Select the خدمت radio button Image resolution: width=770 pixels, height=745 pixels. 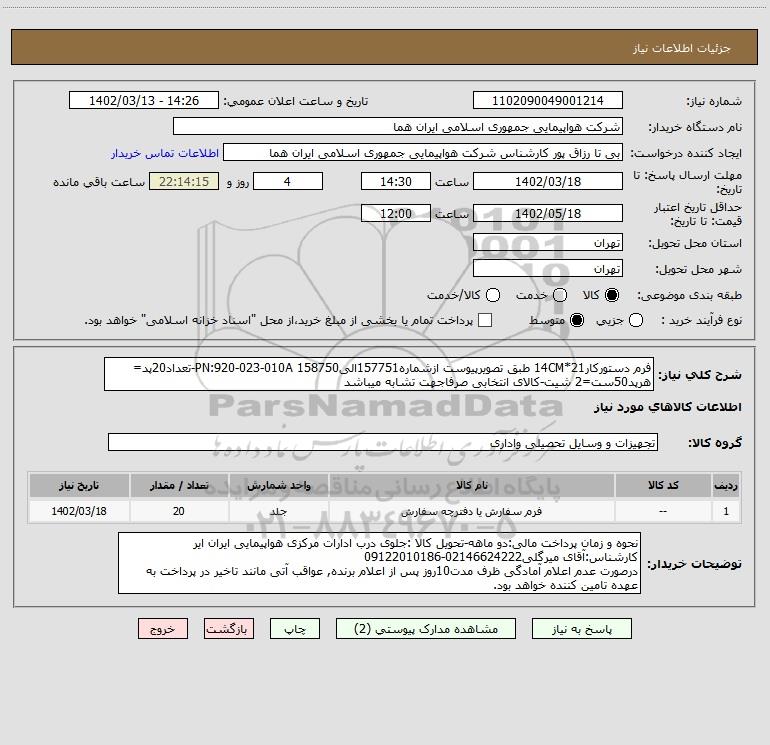[560, 295]
